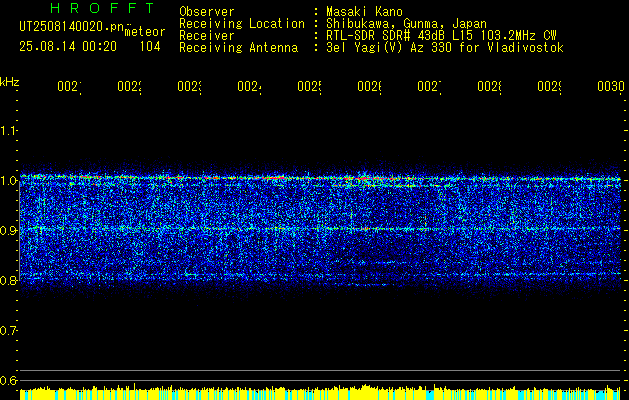Image resolution: width=629 pixels, height=400 pixels.
Task: Click the 'Receiving Location' label
Action: click(242, 24)
